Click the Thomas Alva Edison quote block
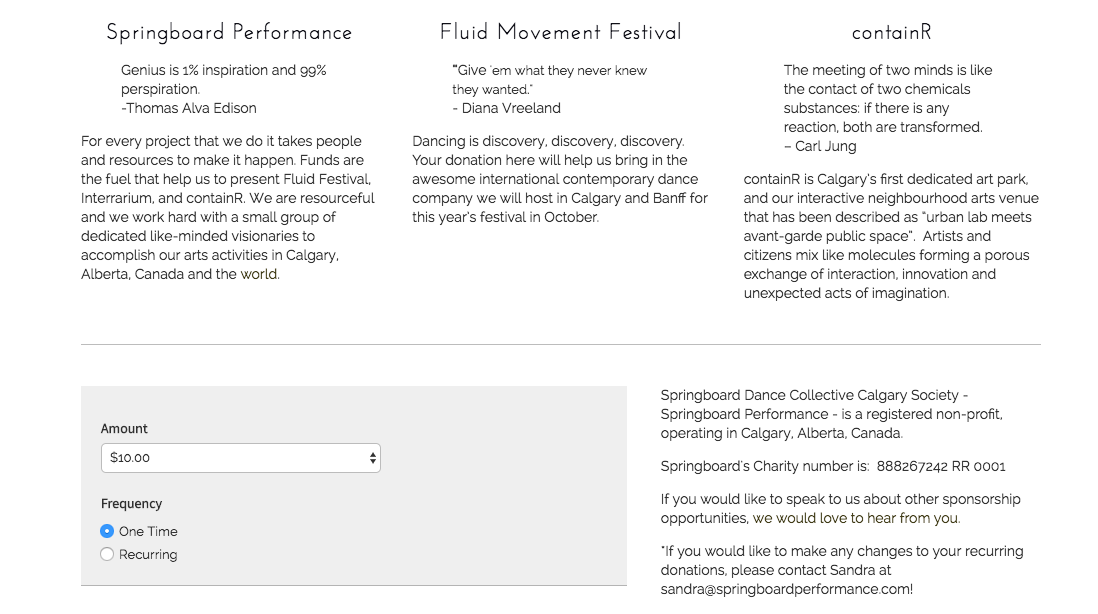Image resolution: width=1098 pixels, height=614 pixels. click(x=224, y=89)
